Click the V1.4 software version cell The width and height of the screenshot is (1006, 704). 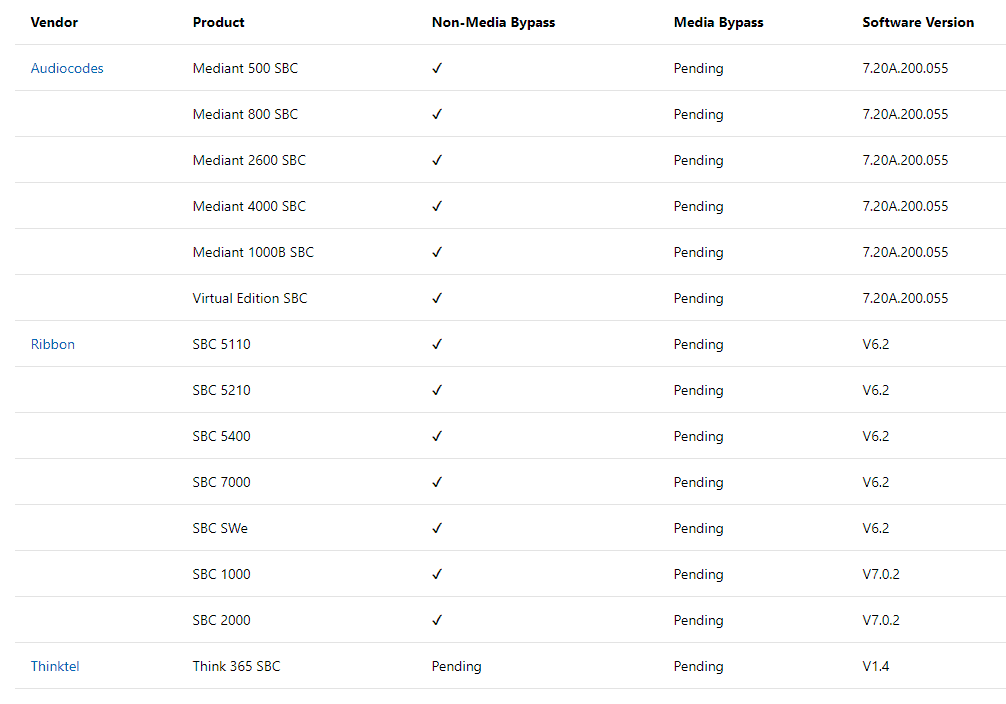pos(876,667)
